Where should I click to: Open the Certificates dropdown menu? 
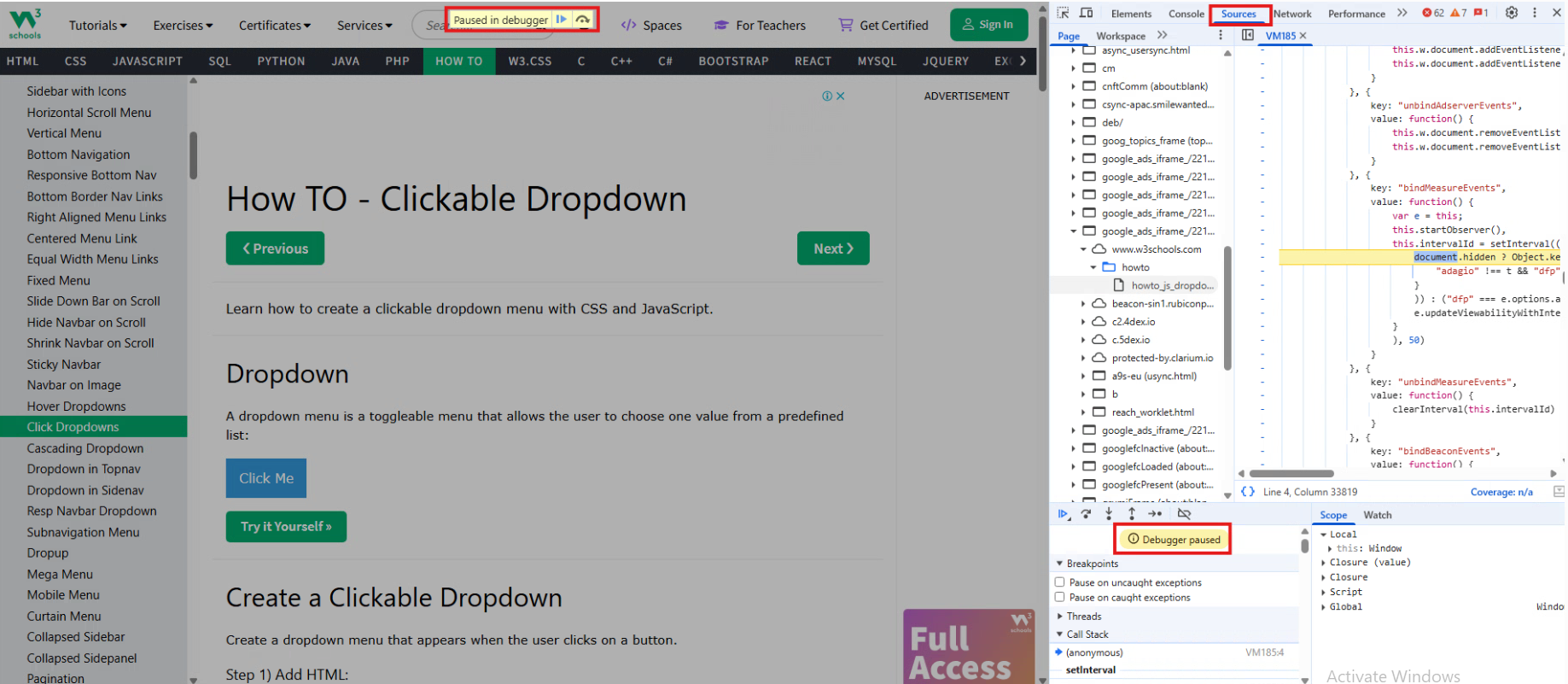275,26
